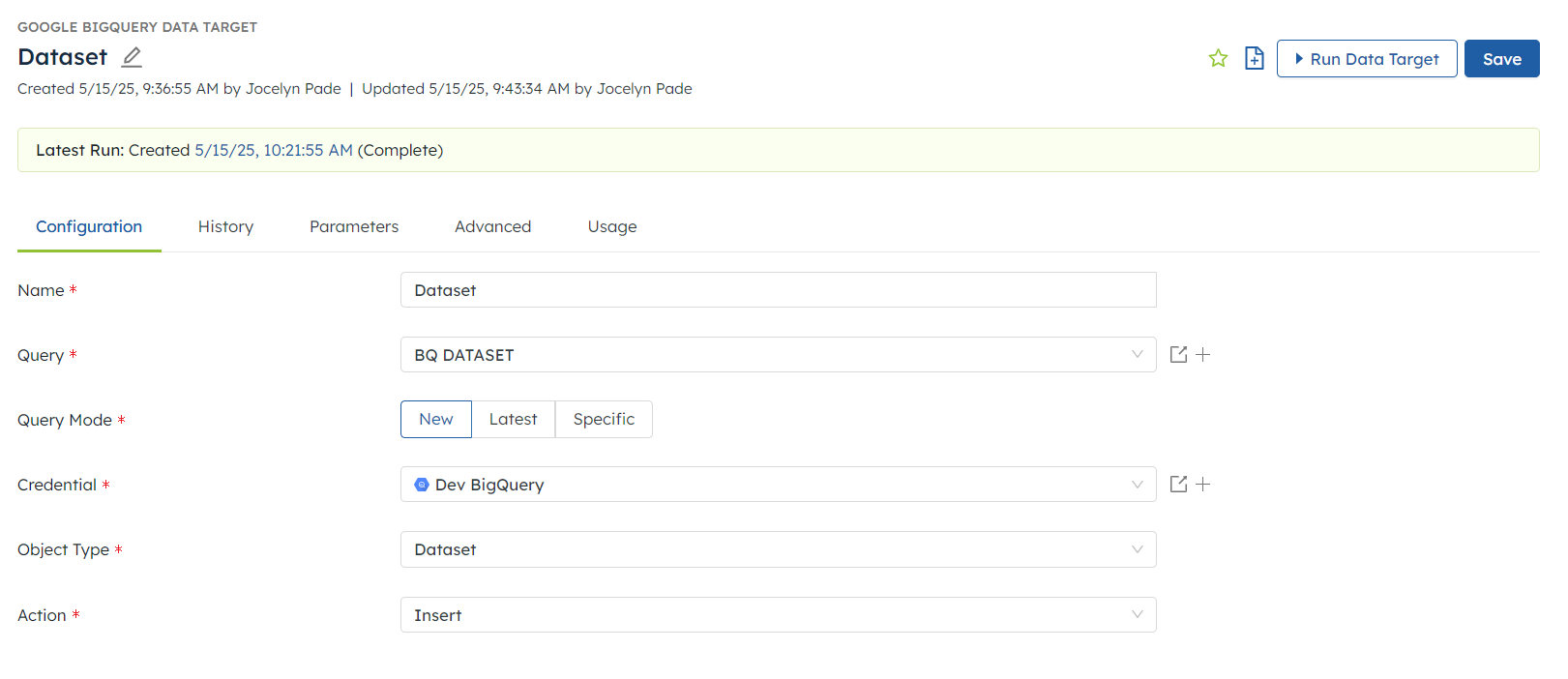Image resolution: width=1568 pixels, height=679 pixels.
Task: Open the History tab
Action: [x=225, y=226]
